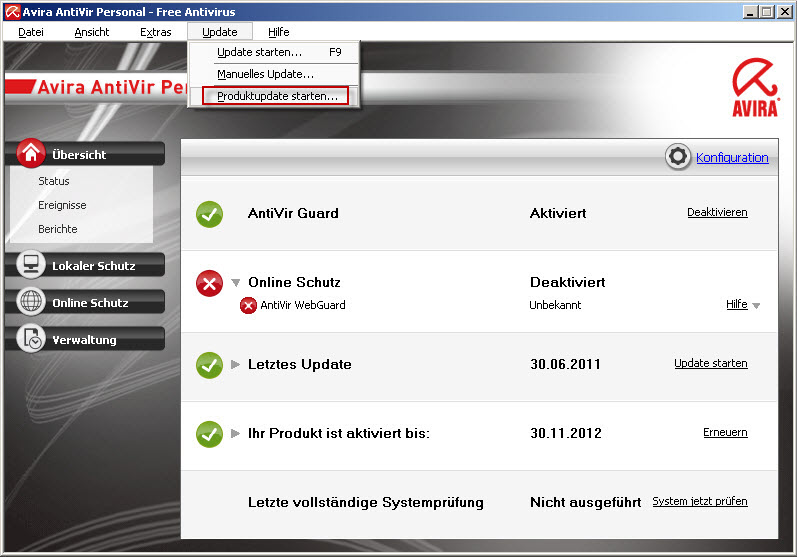Click the Online Schutz globe icon
This screenshot has height=557, width=797.
click(x=30, y=301)
